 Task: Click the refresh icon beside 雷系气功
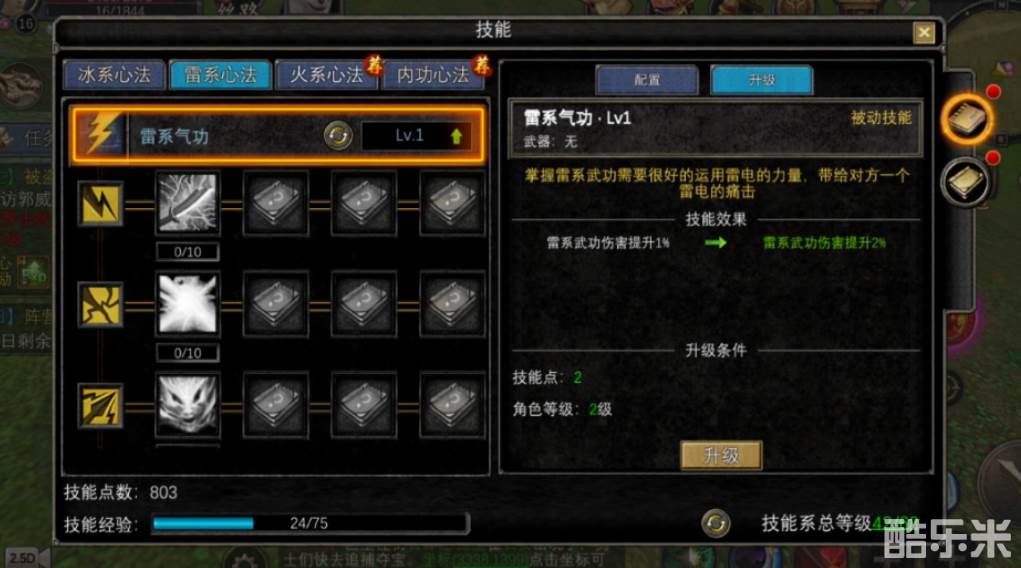[x=338, y=135]
